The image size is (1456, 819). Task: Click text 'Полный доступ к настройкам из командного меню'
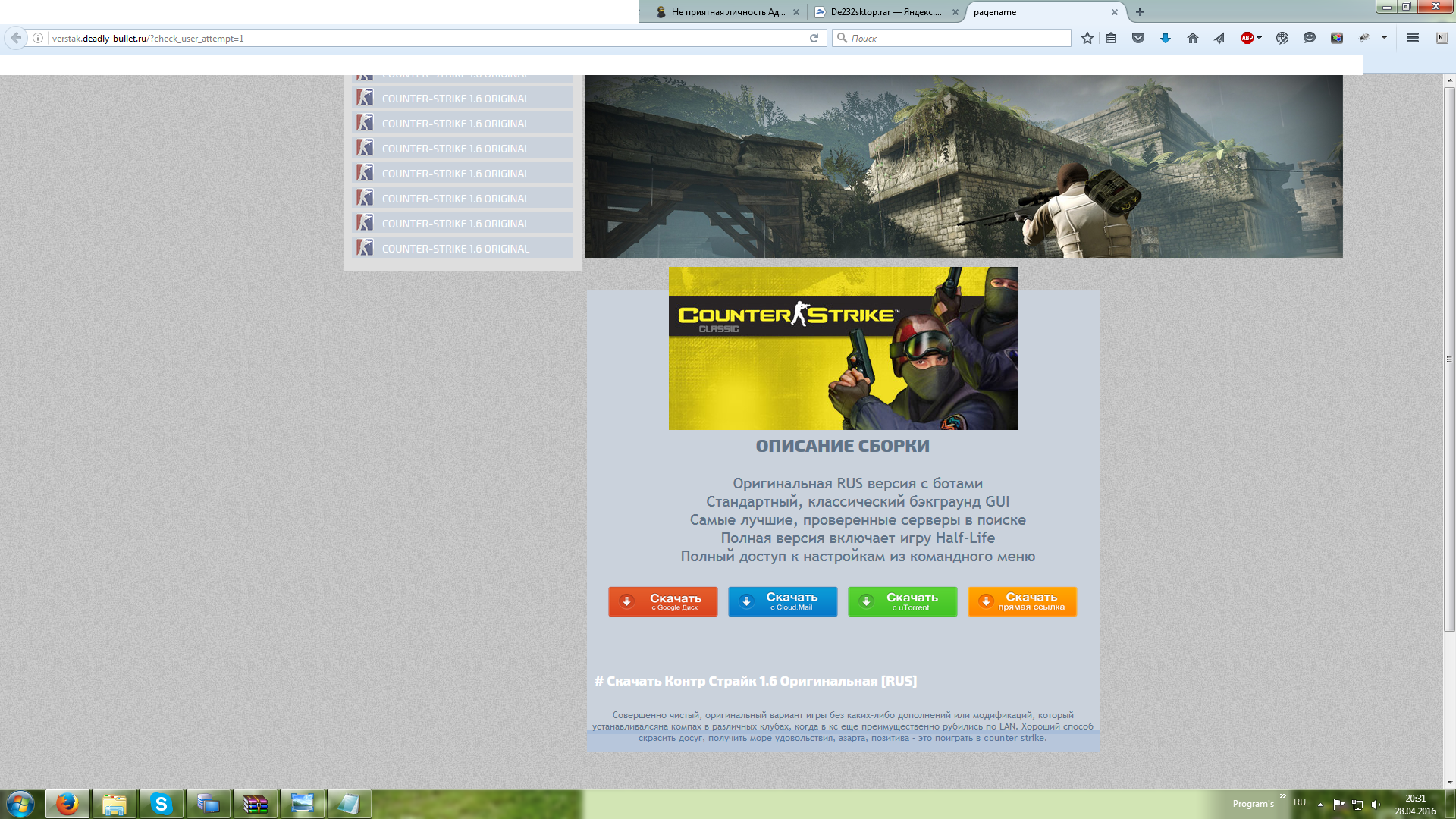[x=858, y=556]
